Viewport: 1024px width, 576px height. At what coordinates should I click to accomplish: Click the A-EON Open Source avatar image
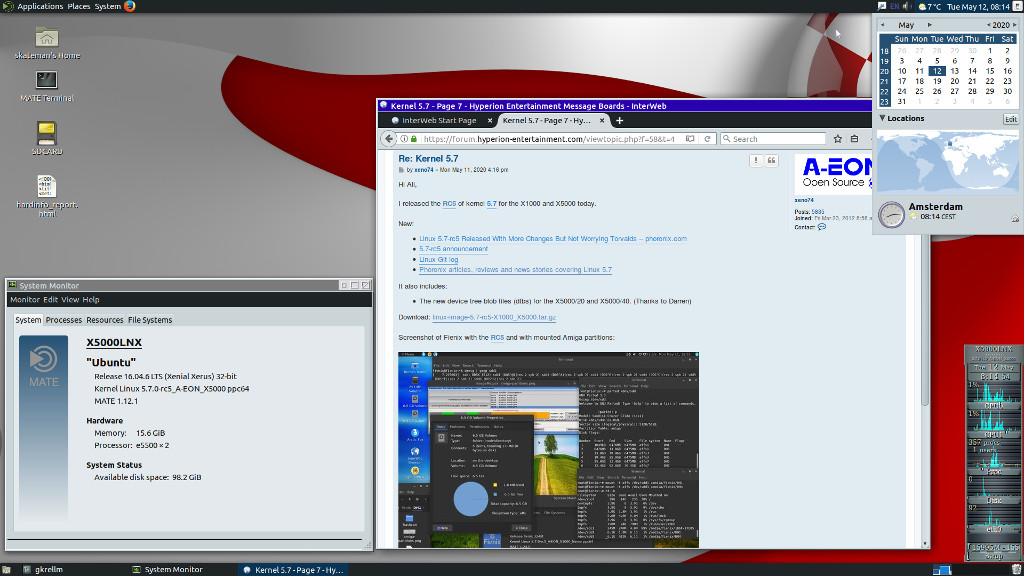point(833,174)
